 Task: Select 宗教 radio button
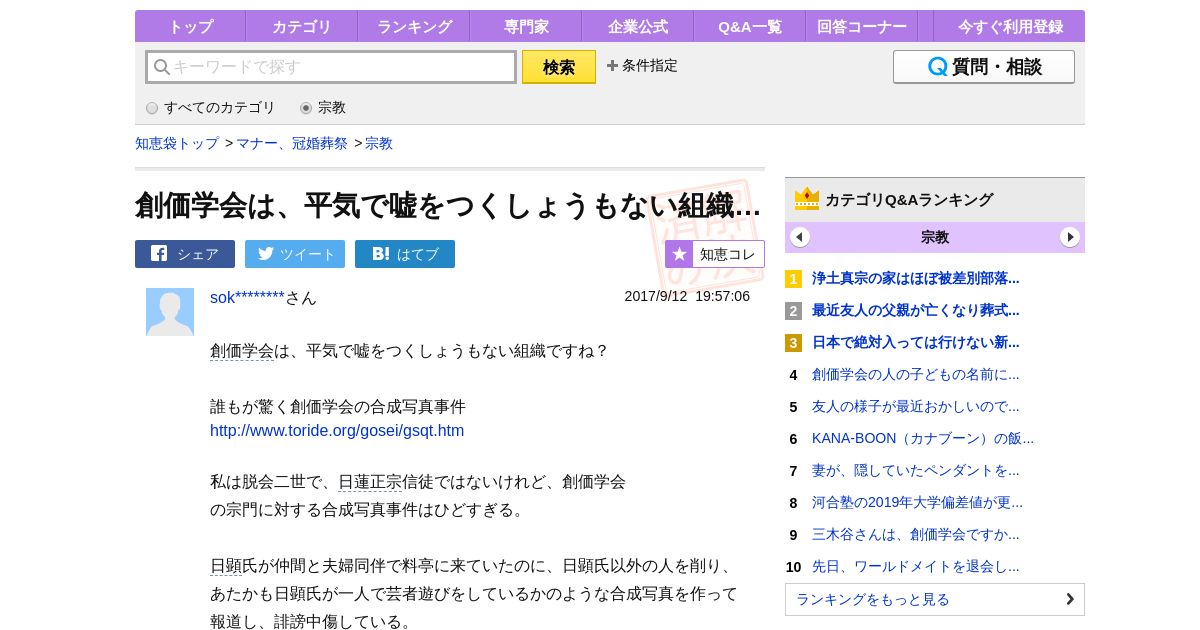tap(306, 108)
